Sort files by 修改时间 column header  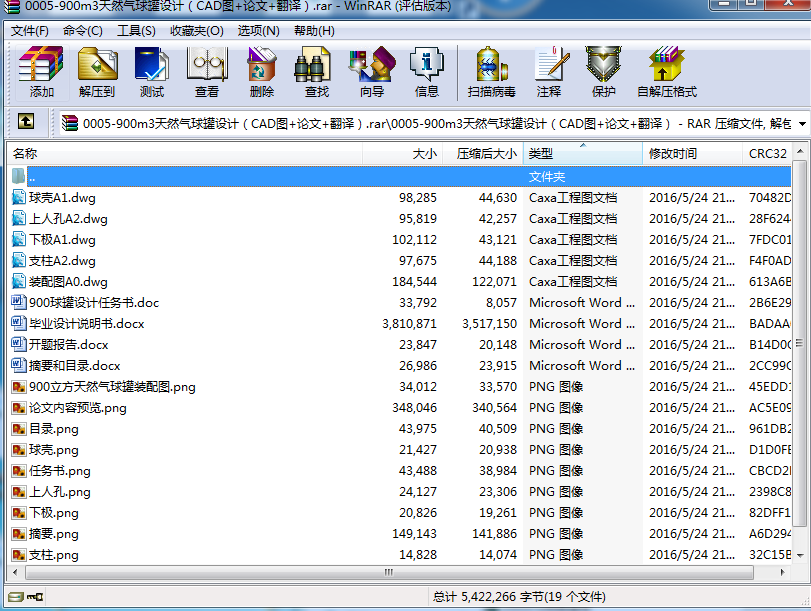(692, 153)
